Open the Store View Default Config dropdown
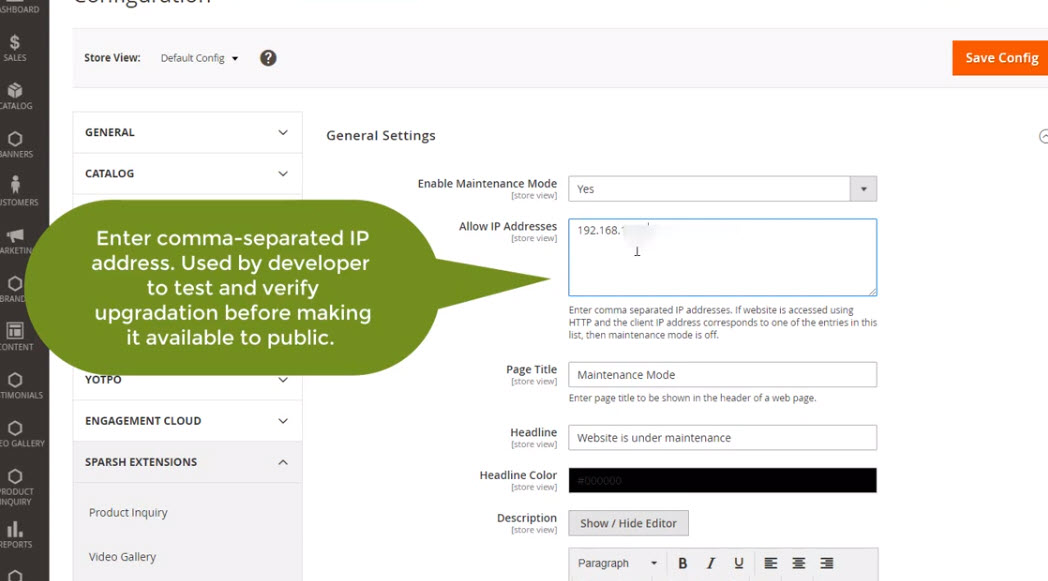 pyautogui.click(x=200, y=58)
